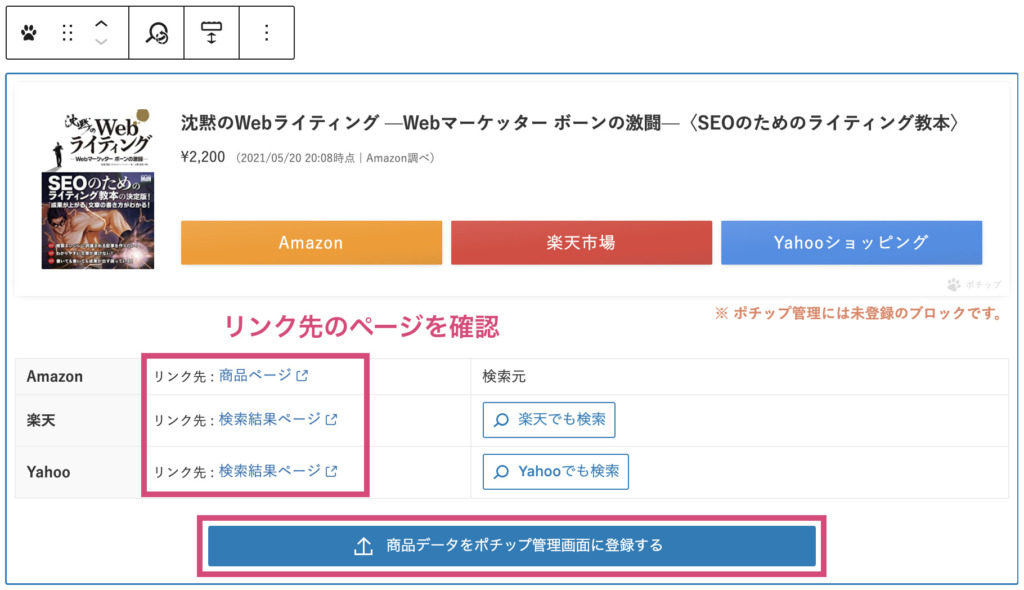Image resolution: width=1024 pixels, height=590 pixels.
Task: Click external link icon next to 商品ページ
Action: coord(302,376)
